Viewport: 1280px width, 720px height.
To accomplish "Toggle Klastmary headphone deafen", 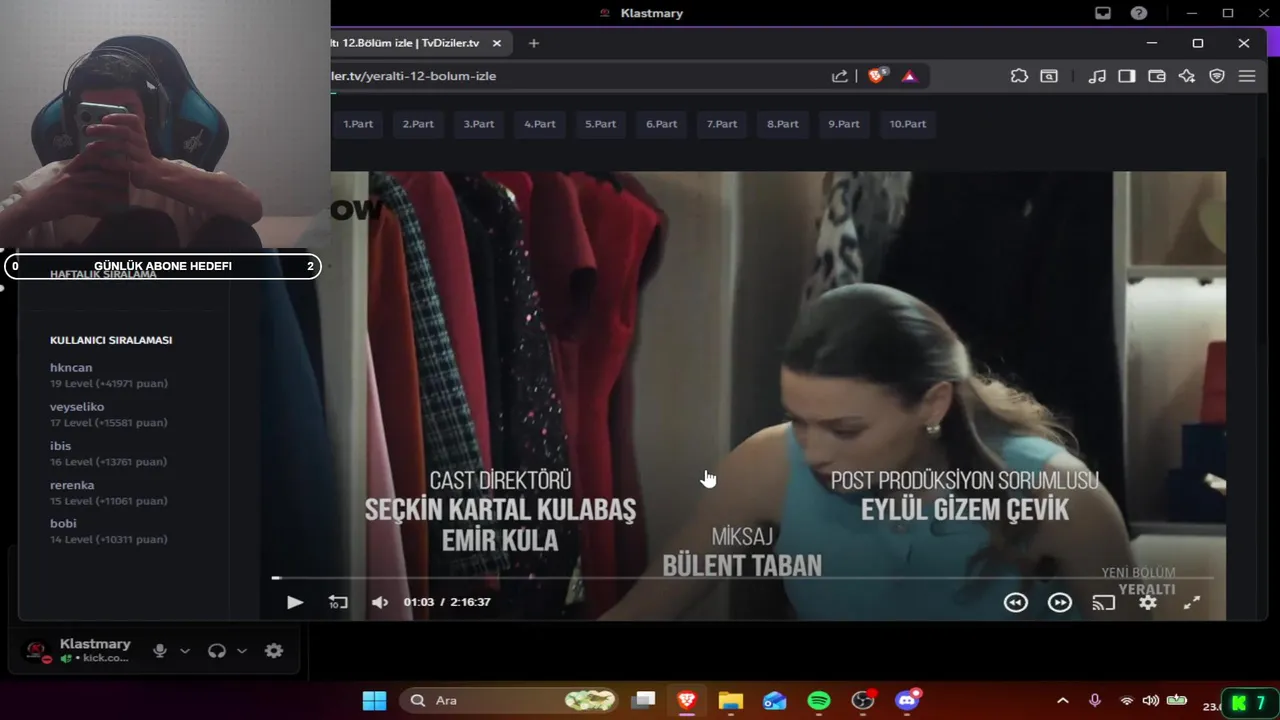I will 217,651.
